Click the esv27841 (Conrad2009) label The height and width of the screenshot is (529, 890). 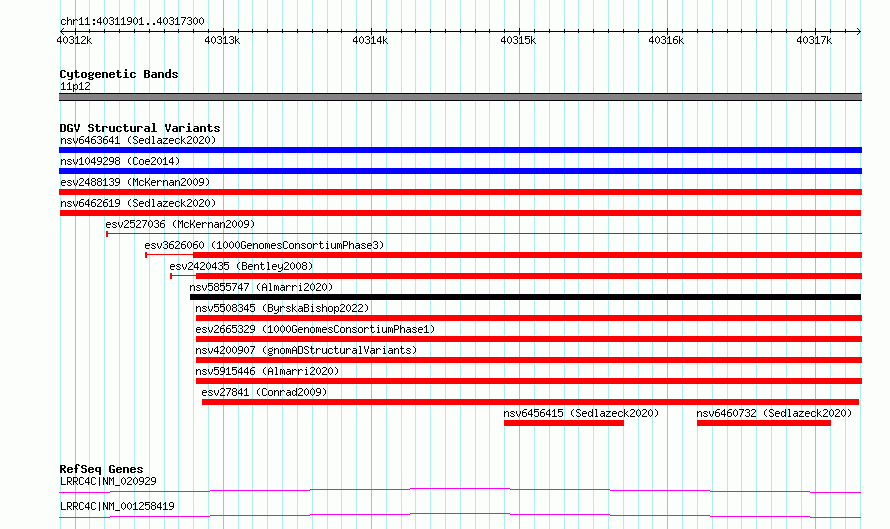[265, 392]
